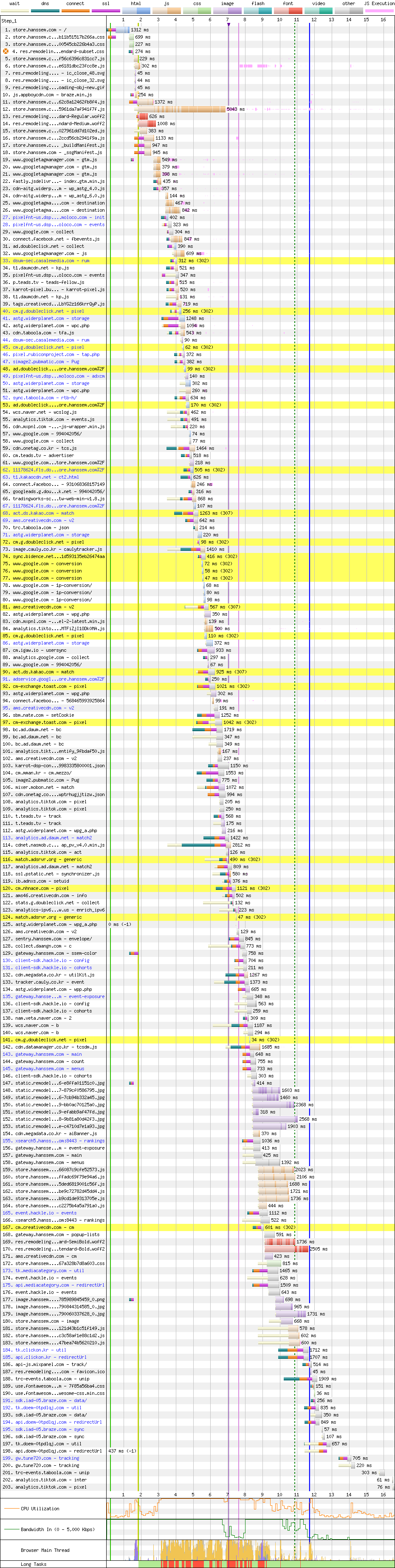Click the 'Long Tasks' label
Screen dimensions: 395x1568
tap(34, 1564)
